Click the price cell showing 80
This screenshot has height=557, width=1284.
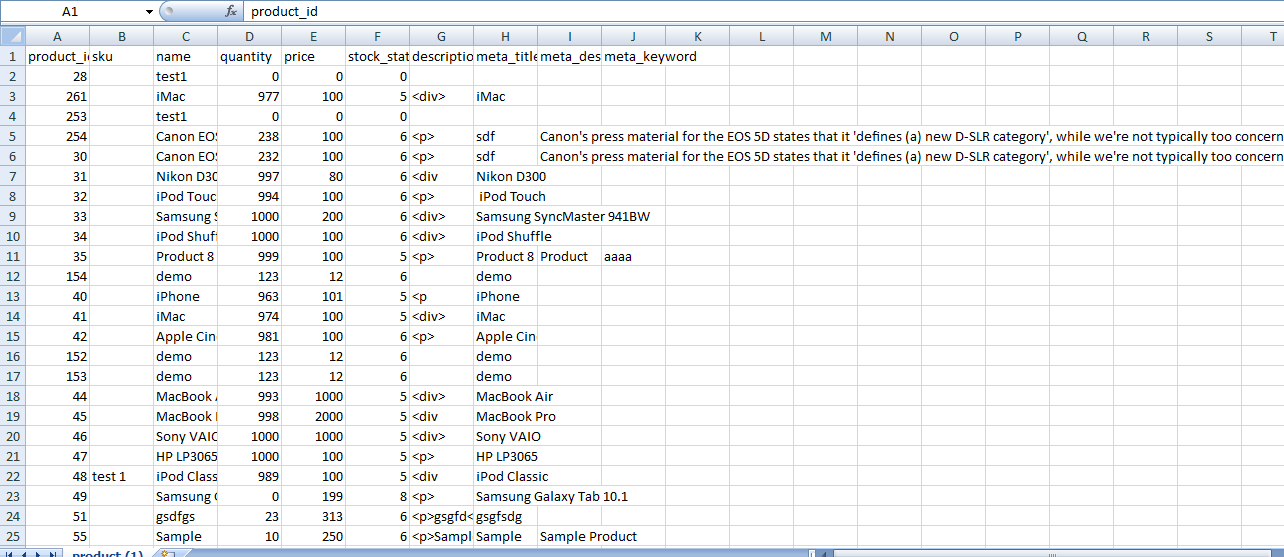pos(313,177)
